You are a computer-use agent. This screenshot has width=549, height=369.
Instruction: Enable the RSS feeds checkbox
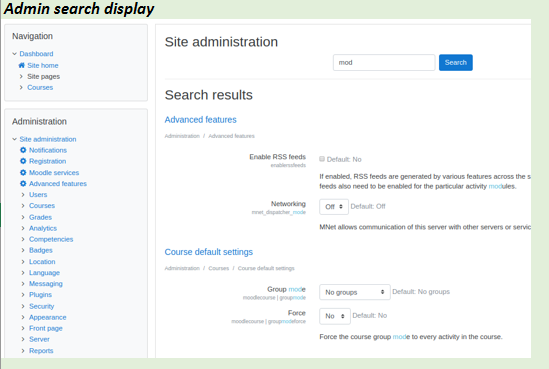(322, 159)
